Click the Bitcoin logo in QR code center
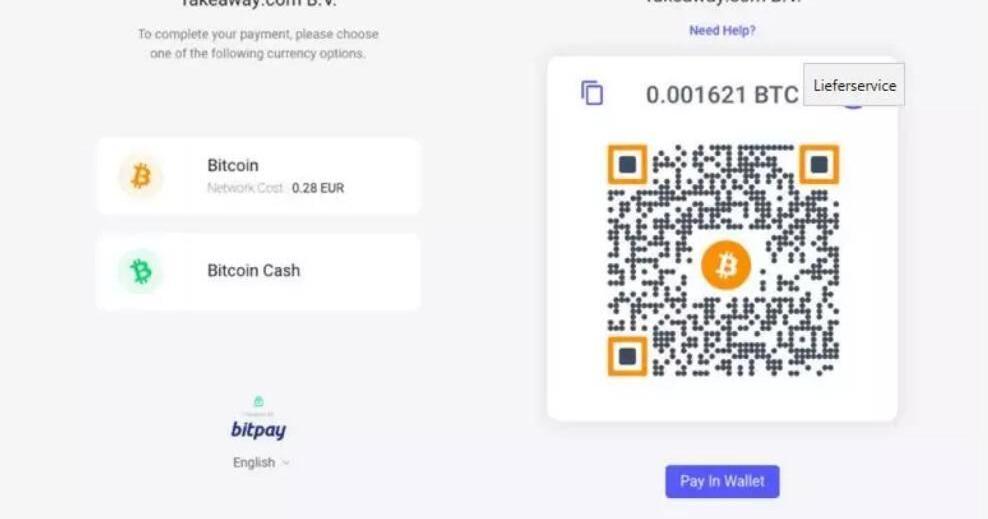This screenshot has width=988, height=519. pos(726,265)
